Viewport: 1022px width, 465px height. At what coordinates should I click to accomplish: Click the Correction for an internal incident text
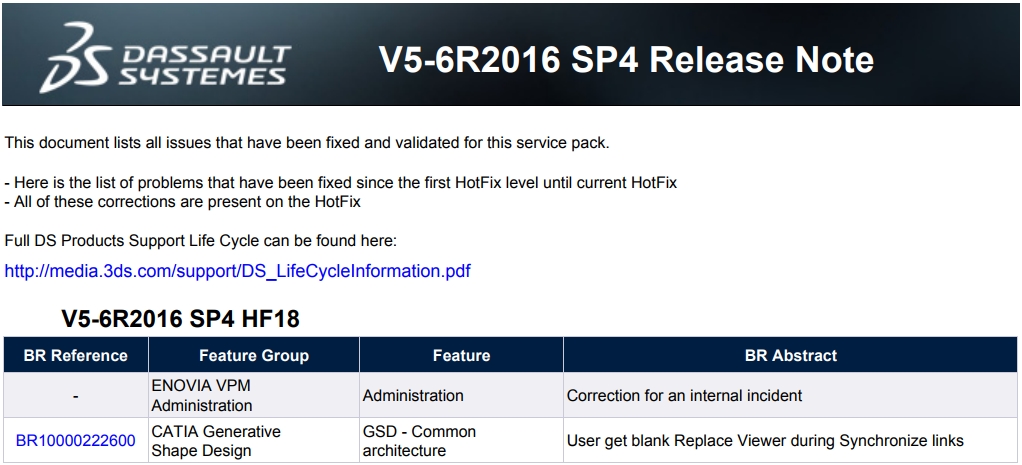[x=684, y=395]
